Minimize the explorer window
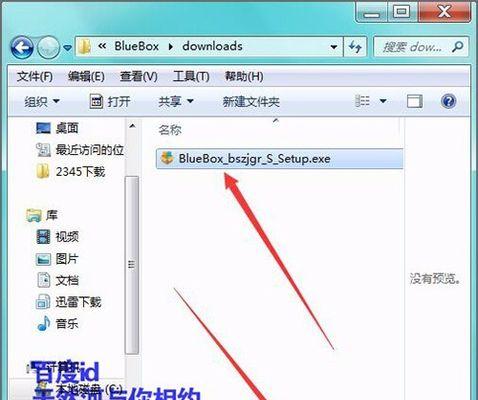The image size is (478, 400). (x=371, y=13)
